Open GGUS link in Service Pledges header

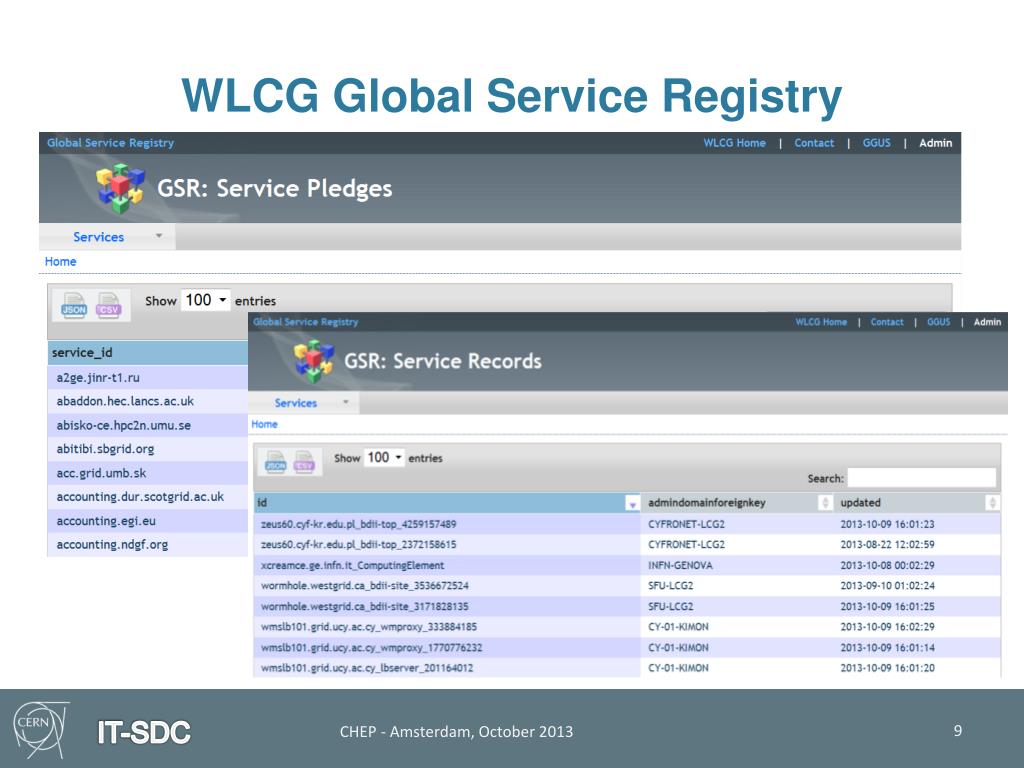click(876, 143)
